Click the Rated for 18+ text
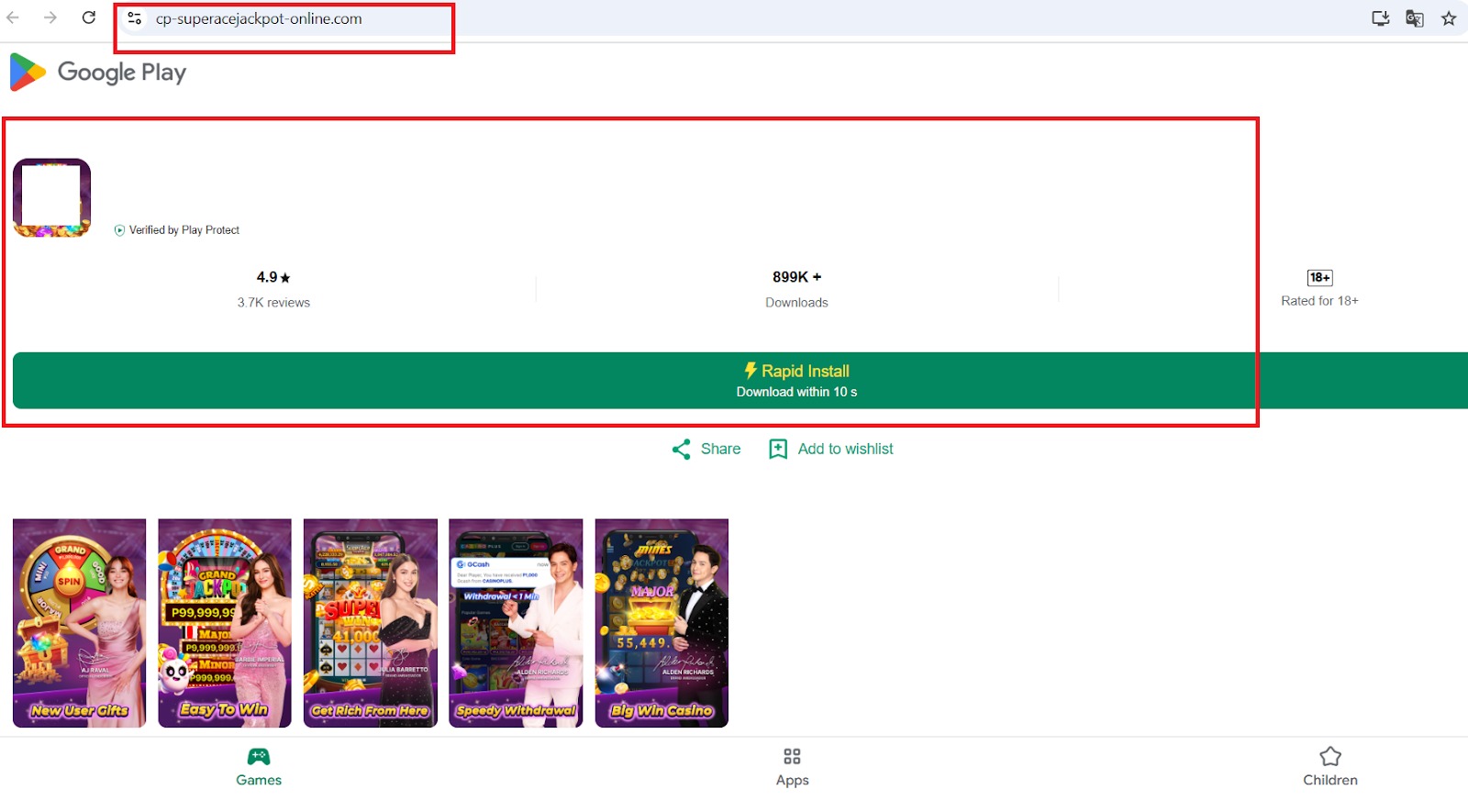Image resolution: width=1468 pixels, height=812 pixels. coord(1319,301)
